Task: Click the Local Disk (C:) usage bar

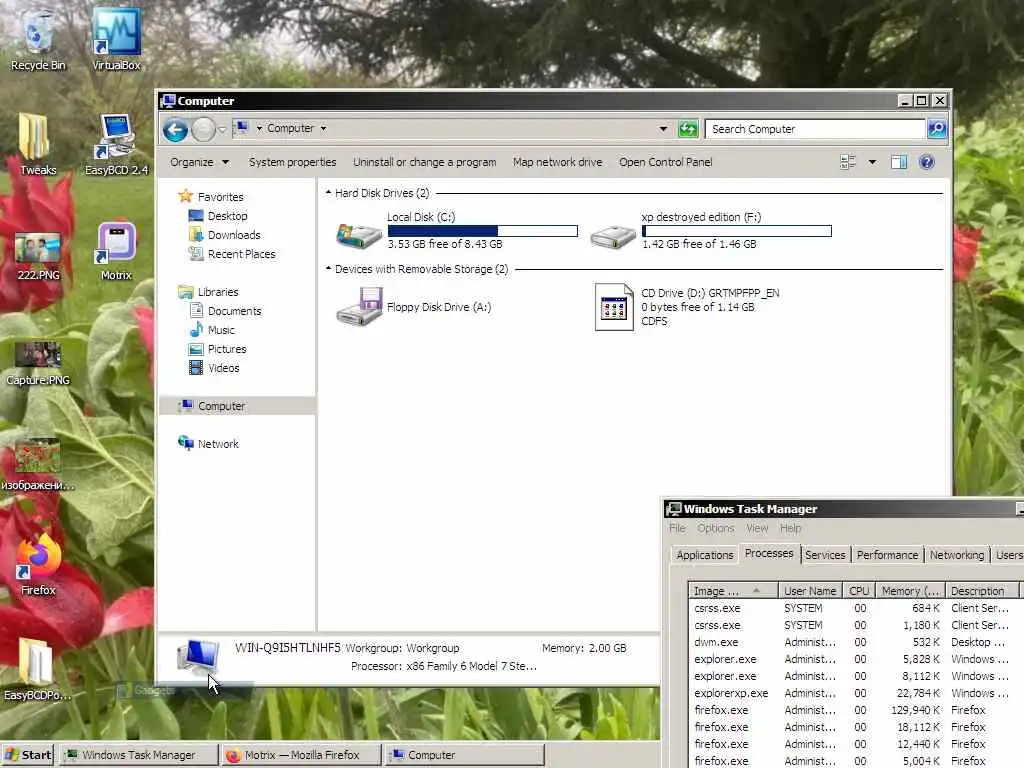Action: pos(483,231)
